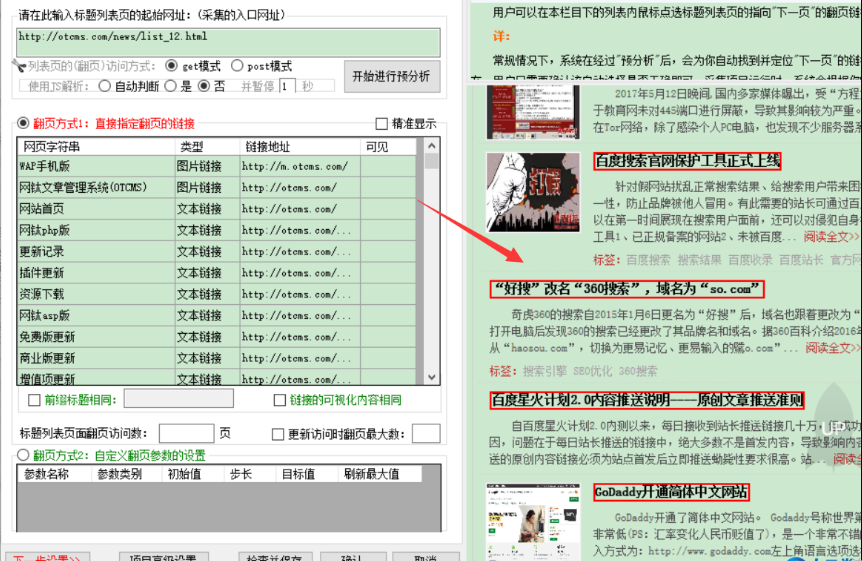Select the 增值项更新 row

pos(217,378)
